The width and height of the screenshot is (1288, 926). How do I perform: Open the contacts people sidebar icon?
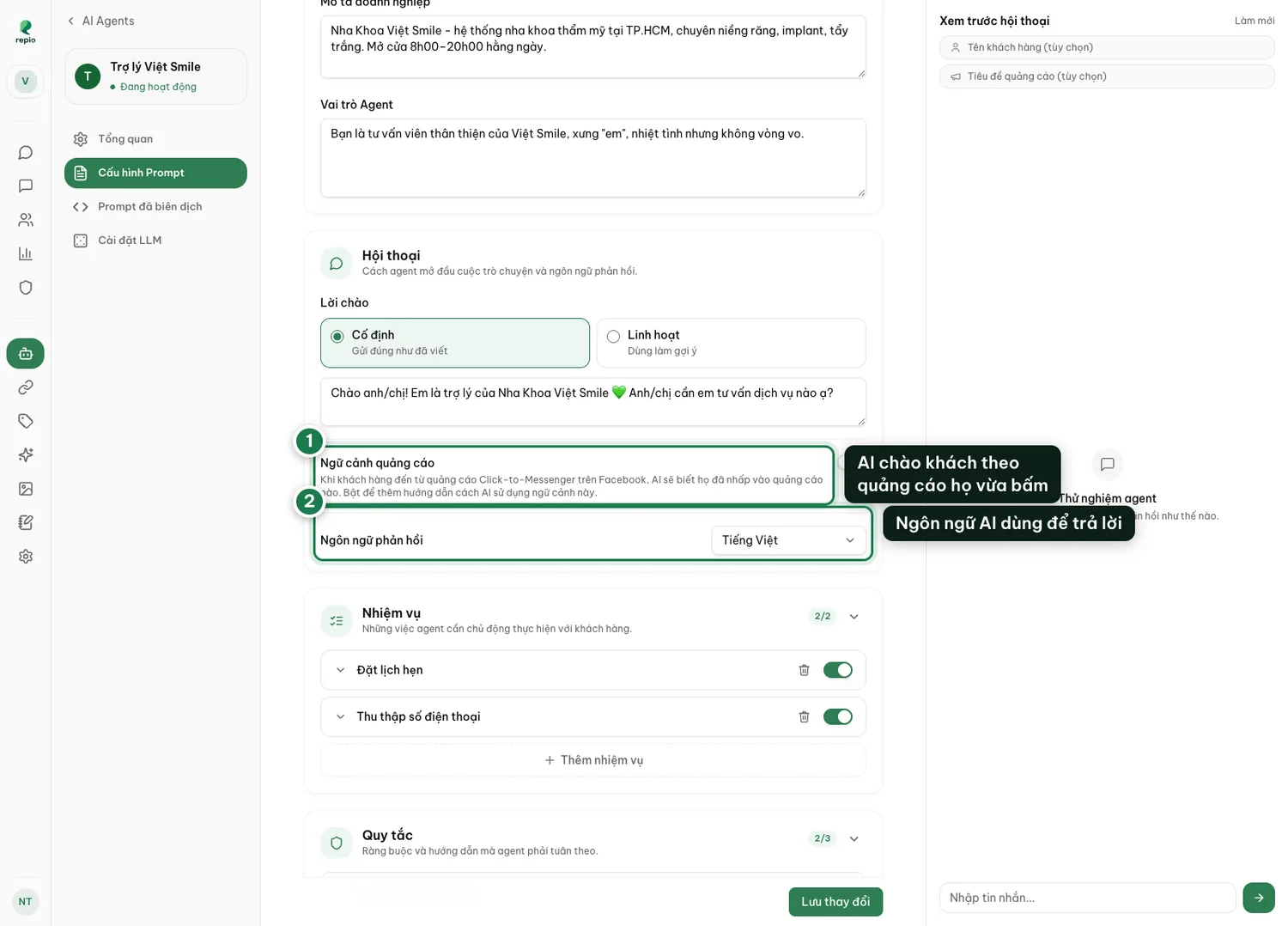pos(26,220)
